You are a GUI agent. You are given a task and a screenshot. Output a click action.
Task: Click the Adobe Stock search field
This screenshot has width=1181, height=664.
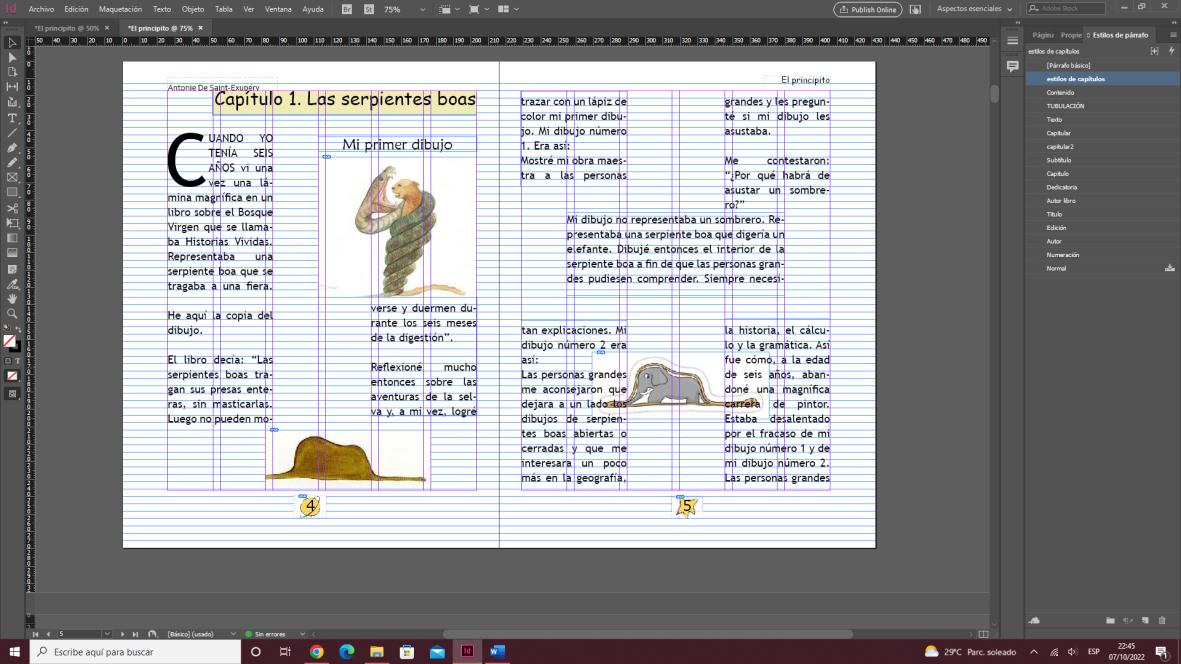pyautogui.click(x=1067, y=8)
